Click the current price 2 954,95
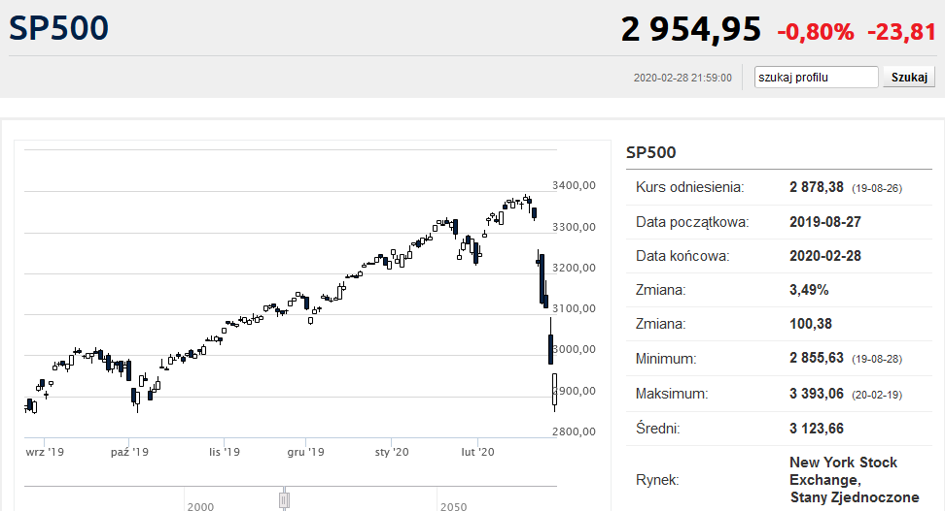The image size is (945, 511). click(691, 30)
